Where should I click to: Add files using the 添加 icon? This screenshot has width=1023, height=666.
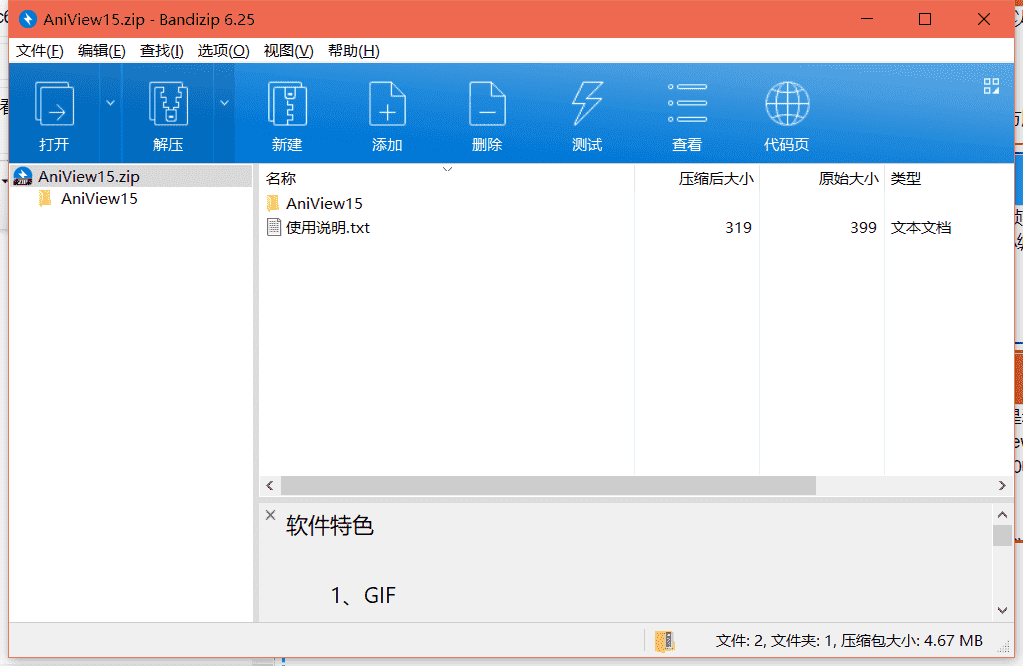(387, 104)
